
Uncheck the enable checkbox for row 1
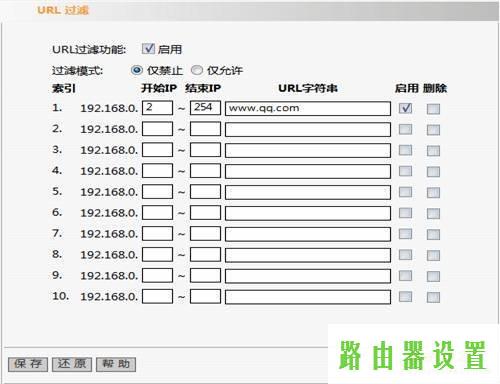pos(405,108)
